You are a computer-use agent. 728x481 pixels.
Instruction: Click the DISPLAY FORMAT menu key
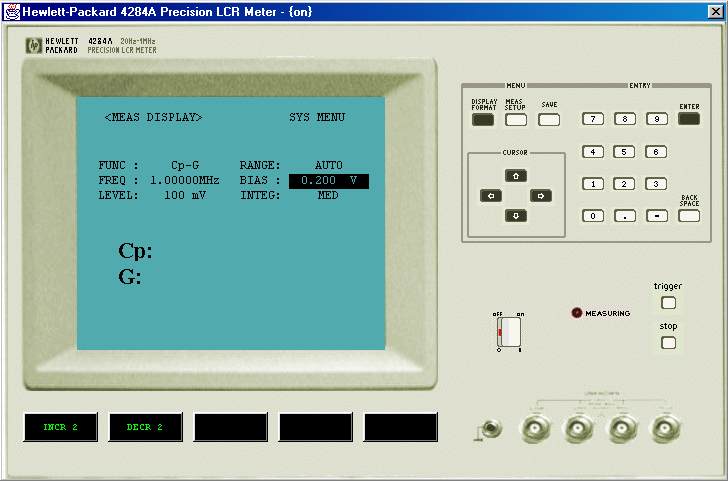pos(483,120)
